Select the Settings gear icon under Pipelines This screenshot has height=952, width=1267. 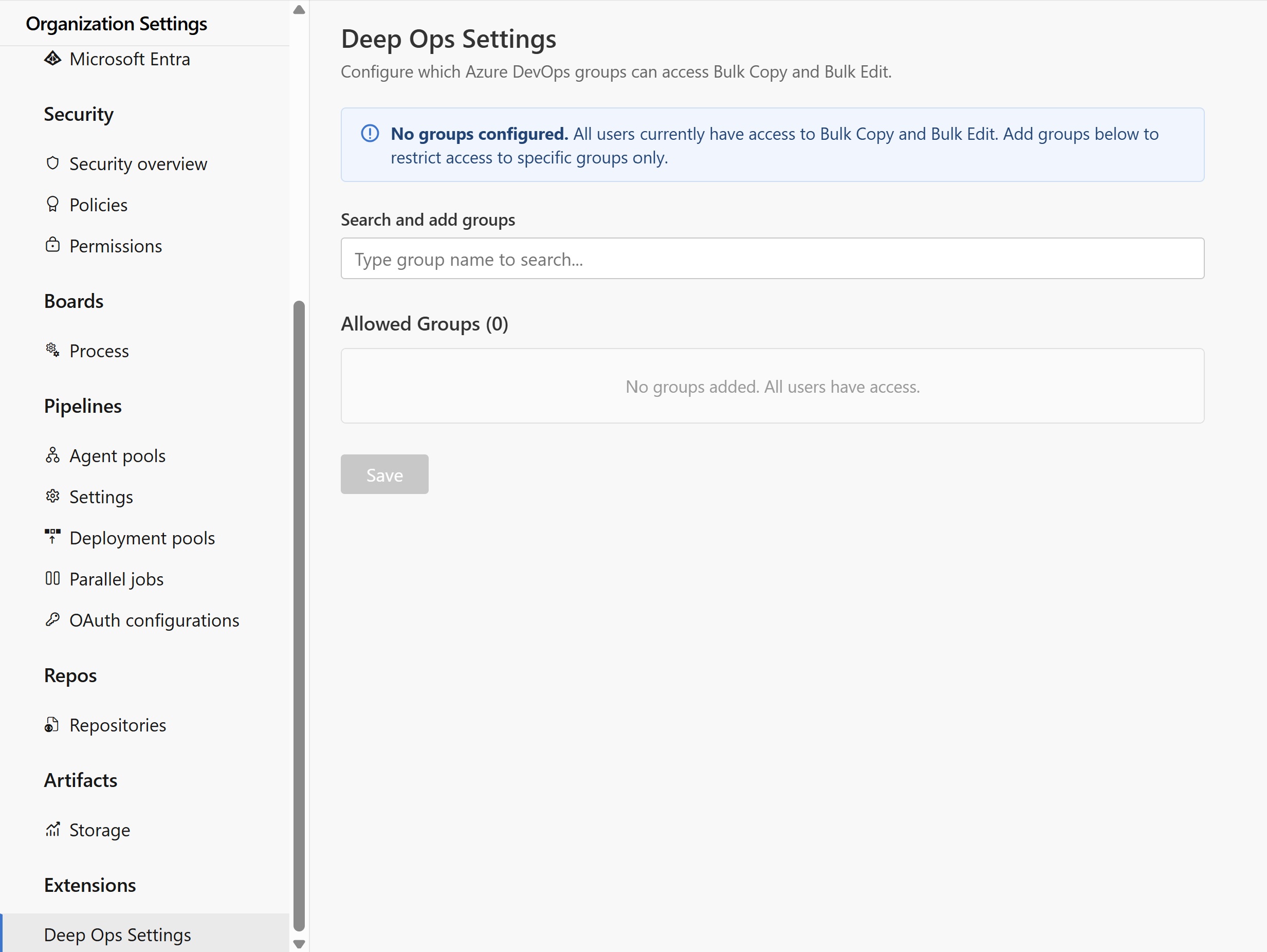coord(53,496)
